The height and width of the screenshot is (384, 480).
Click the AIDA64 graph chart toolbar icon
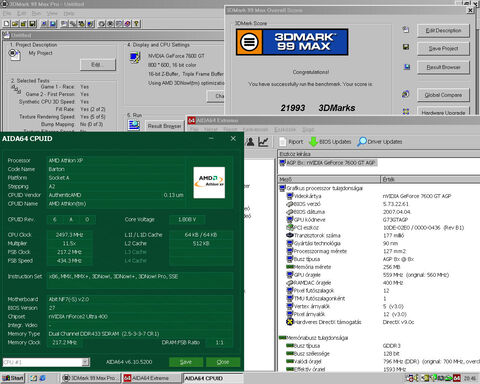click(x=263, y=142)
